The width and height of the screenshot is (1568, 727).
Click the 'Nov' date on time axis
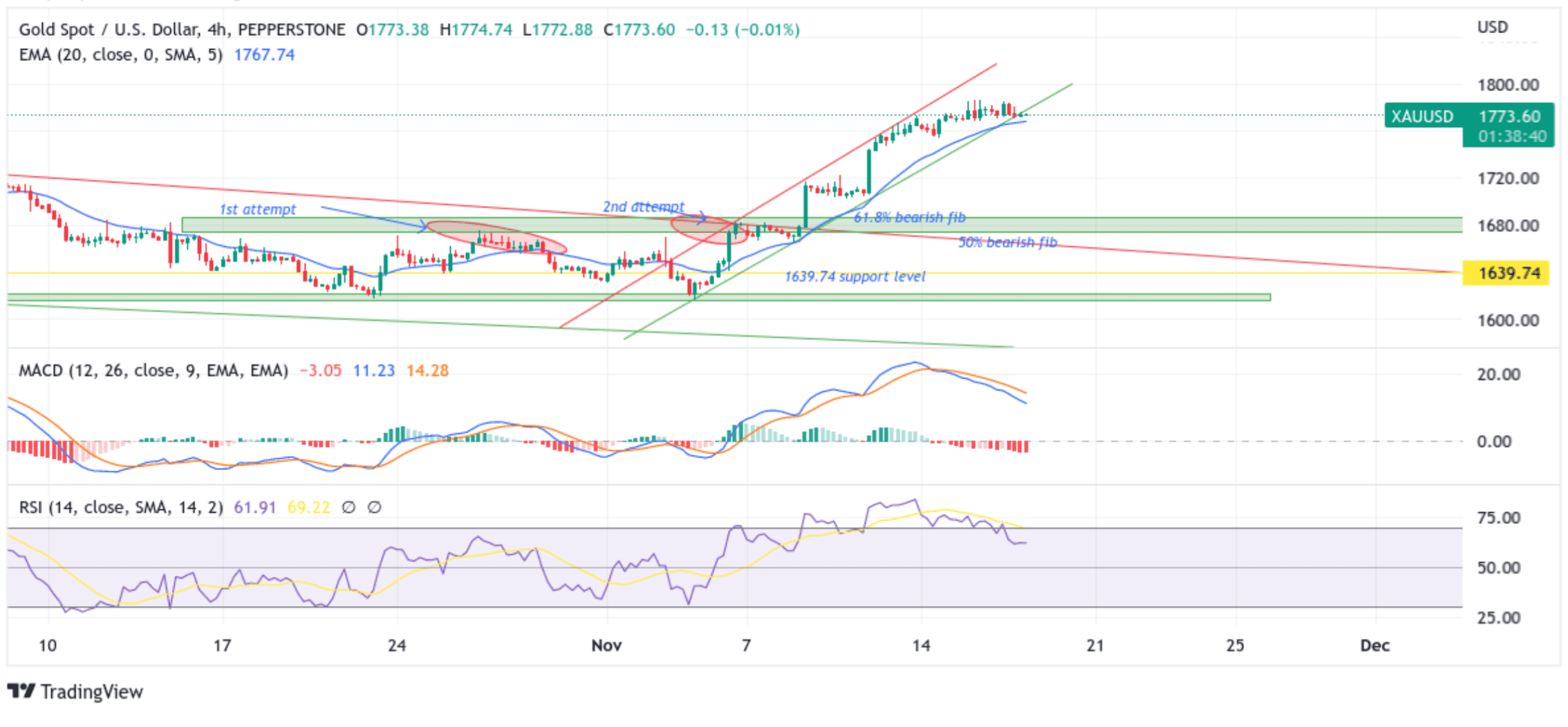(x=606, y=645)
